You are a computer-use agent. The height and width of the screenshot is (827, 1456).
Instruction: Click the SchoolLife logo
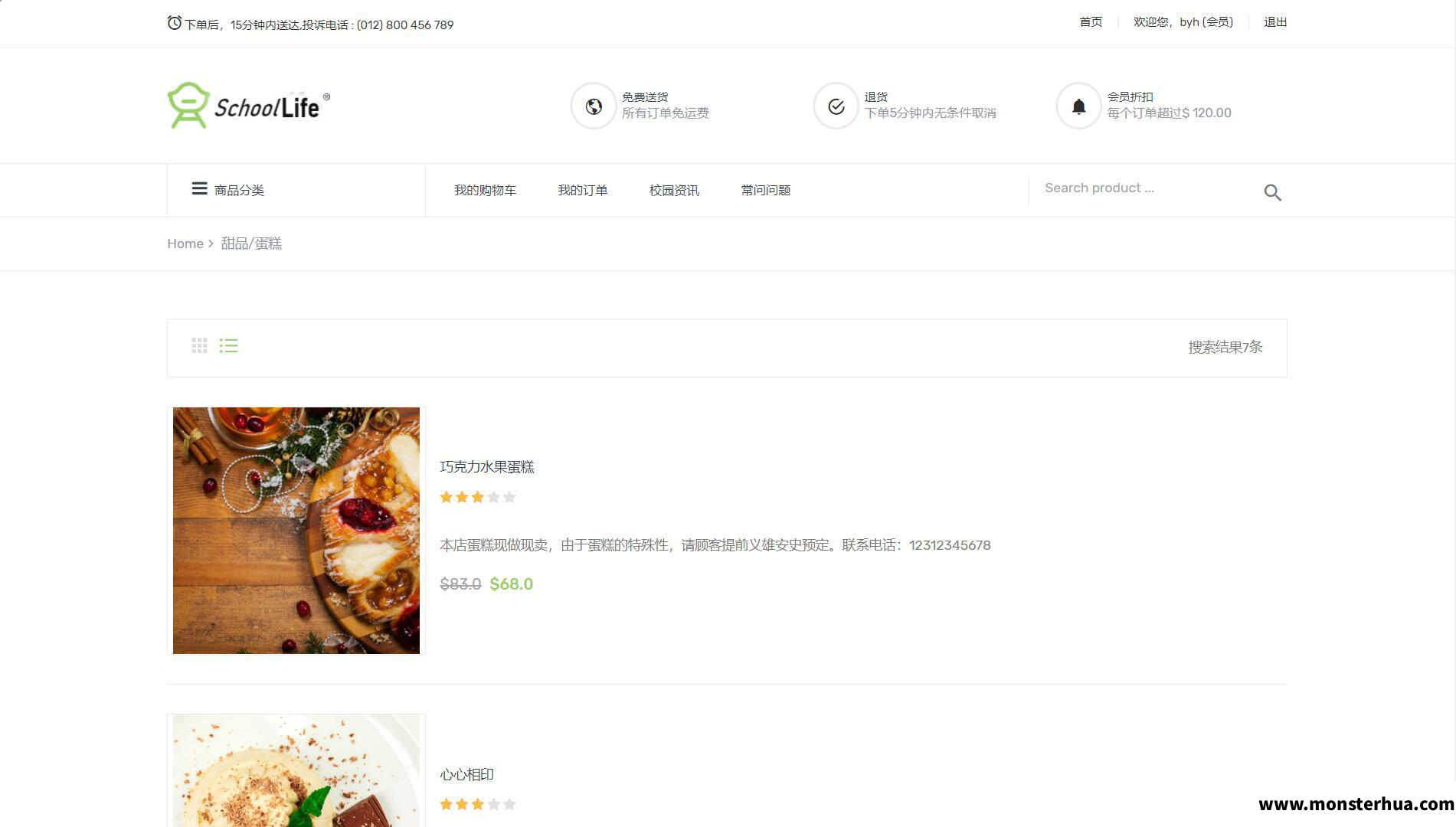click(x=249, y=105)
